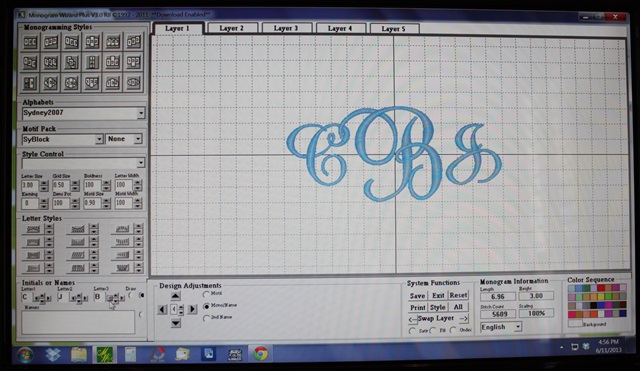640x371 pixels.
Task: Click the Save button in System Functions
Action: [417, 295]
